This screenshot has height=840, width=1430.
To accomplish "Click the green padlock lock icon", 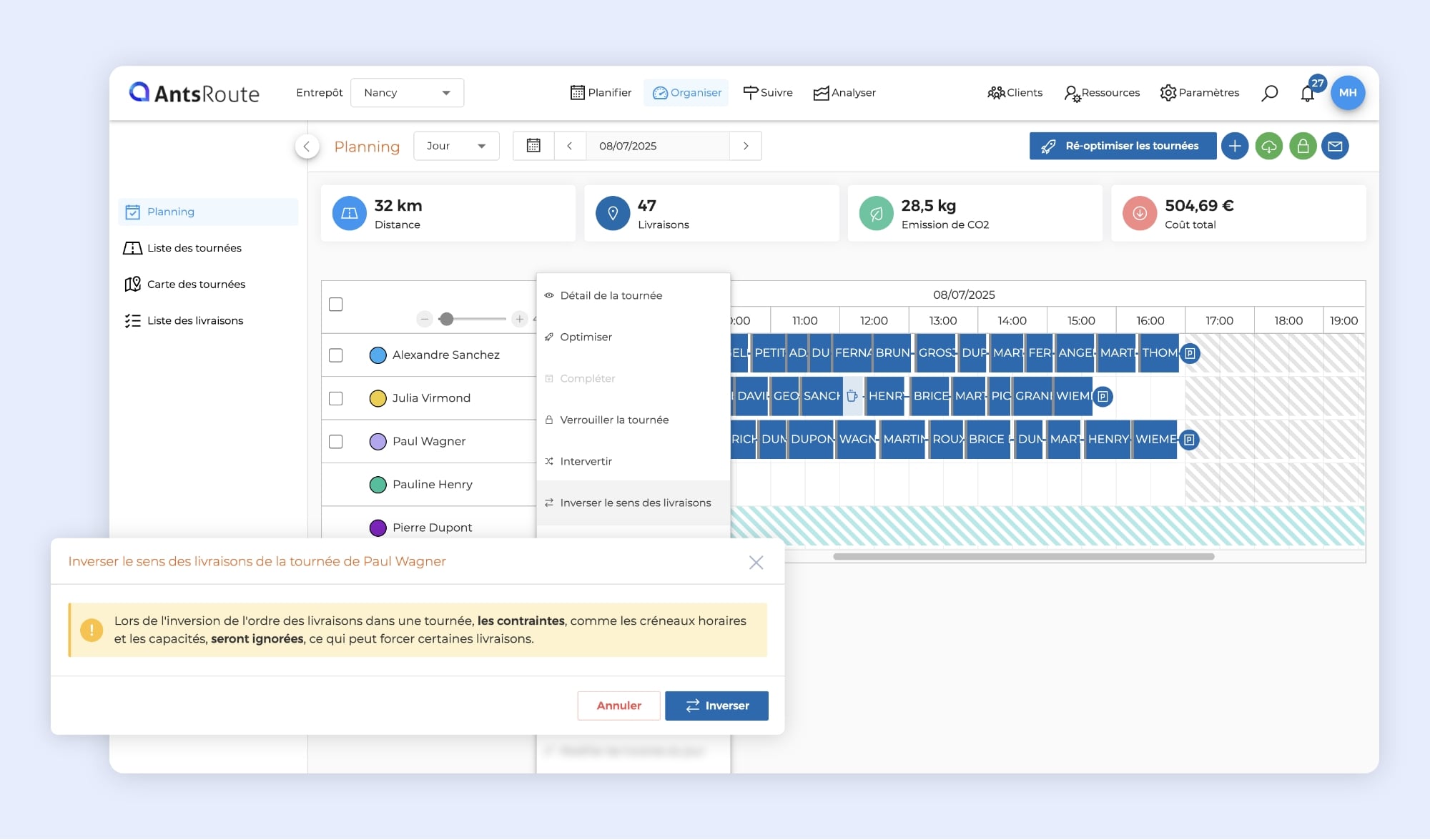I will [x=1303, y=146].
